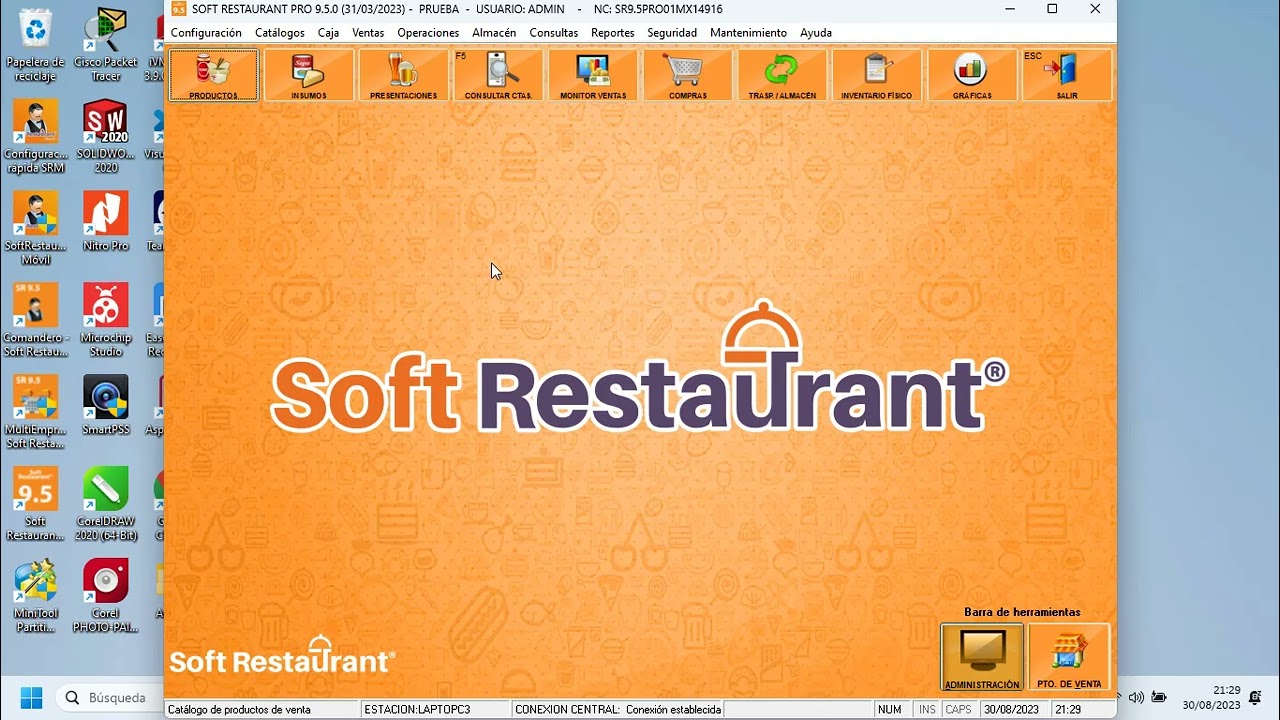The width and height of the screenshot is (1280, 720).
Task: Open the Monitor Ventas toolbar icon
Action: click(593, 75)
